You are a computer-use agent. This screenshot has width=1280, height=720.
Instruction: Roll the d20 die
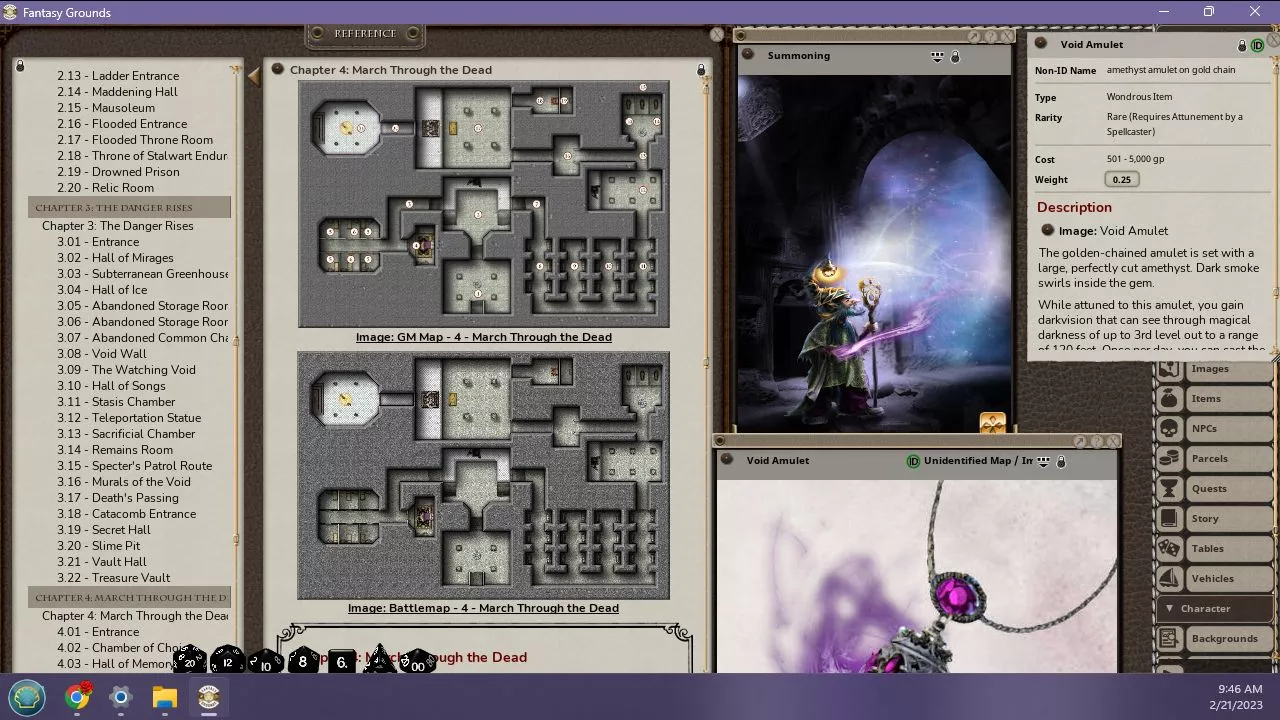(x=189, y=660)
